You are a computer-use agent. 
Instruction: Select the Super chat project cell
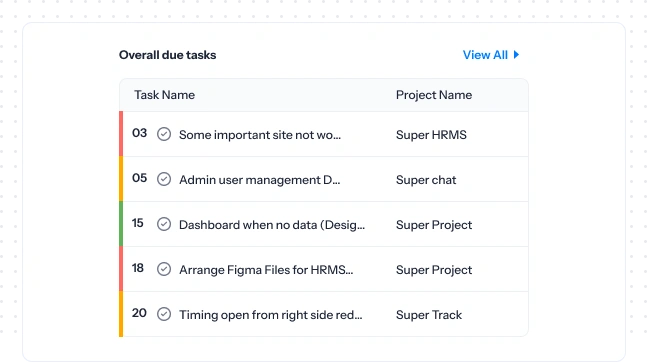tap(426, 180)
